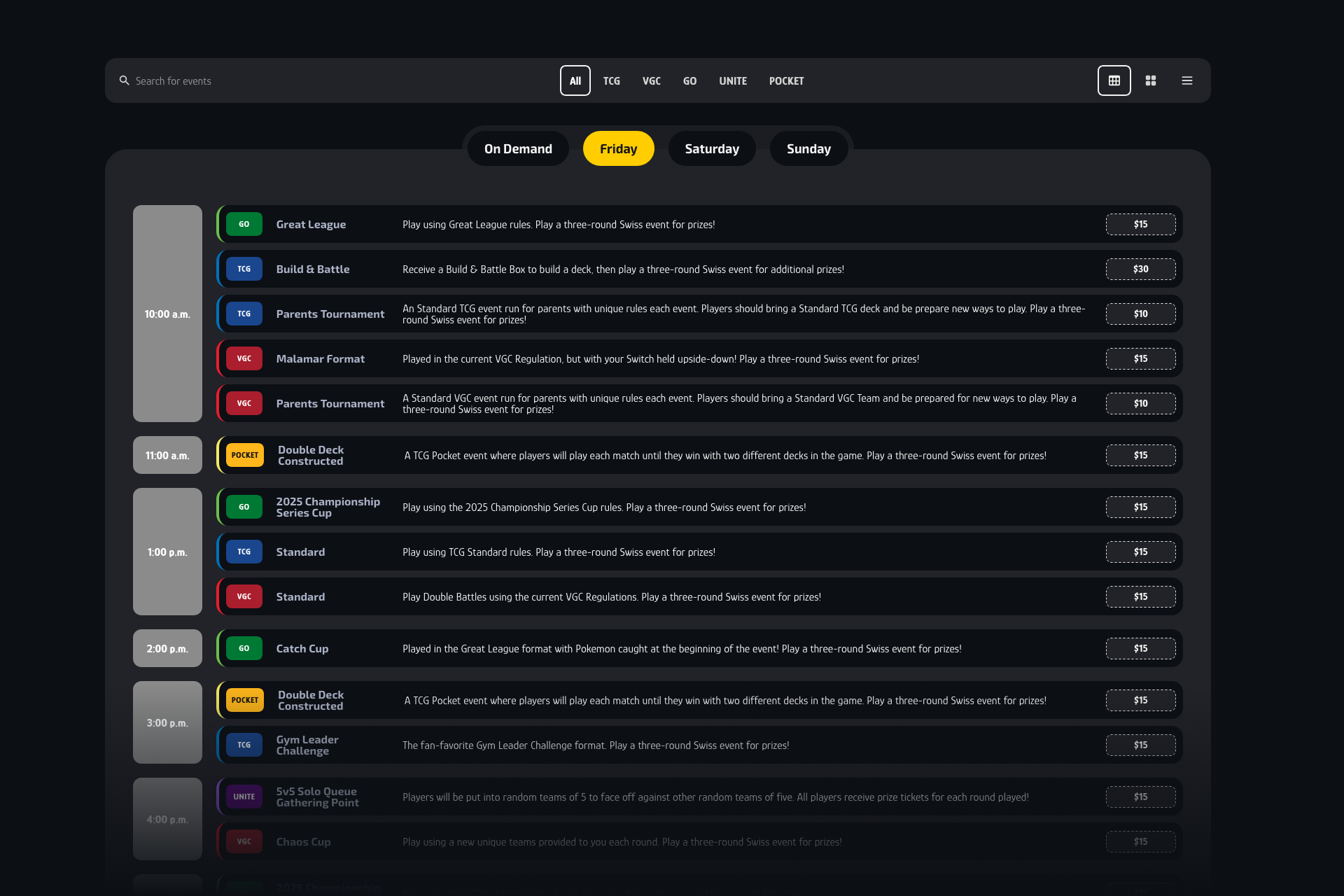Viewport: 1344px width, 896px height.
Task: Open the Chaos Cup event title
Action: pyautogui.click(x=303, y=841)
